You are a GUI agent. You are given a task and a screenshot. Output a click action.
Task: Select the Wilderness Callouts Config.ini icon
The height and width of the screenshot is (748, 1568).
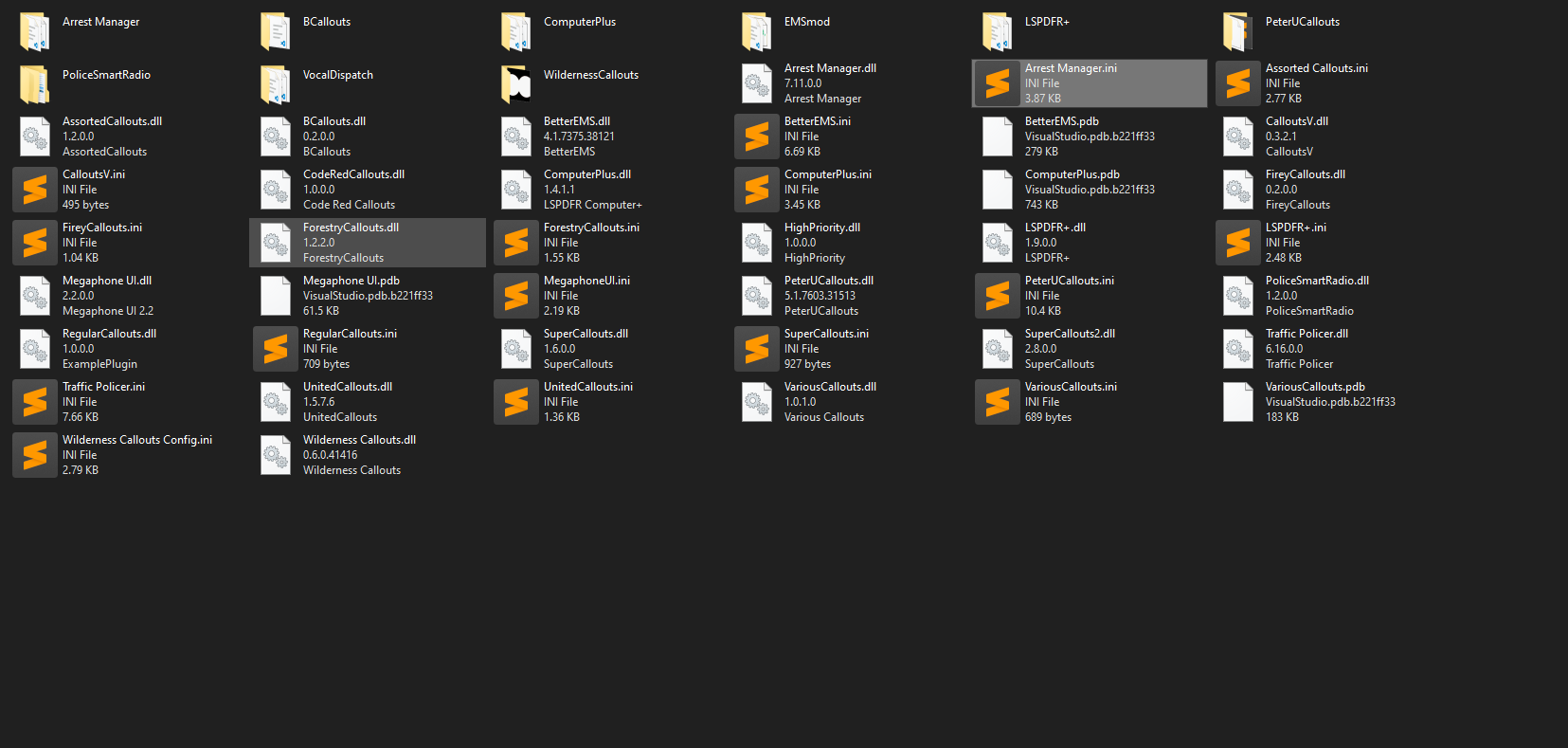tap(35, 455)
